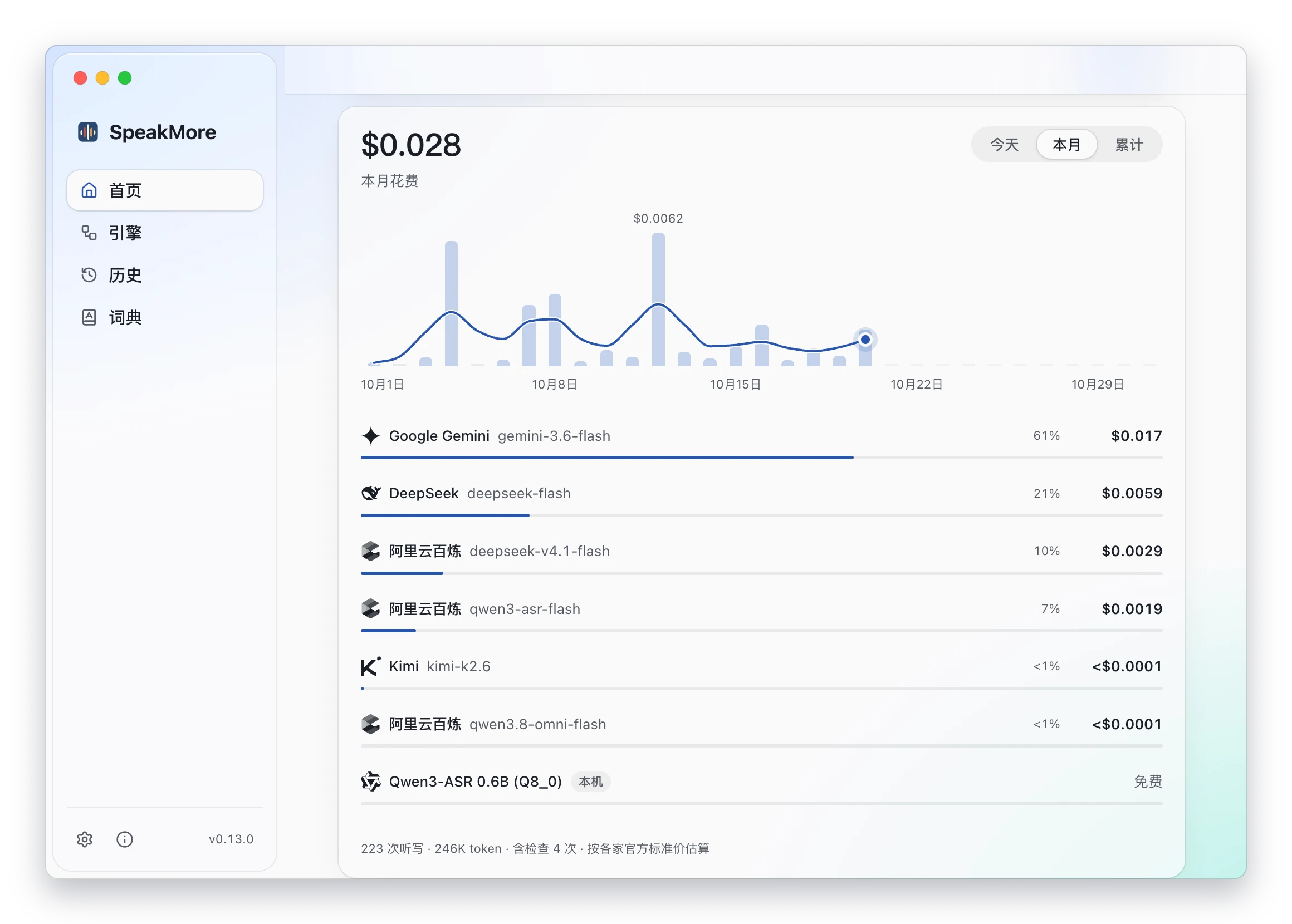
Task: Click the 本机 badge
Action: [590, 781]
